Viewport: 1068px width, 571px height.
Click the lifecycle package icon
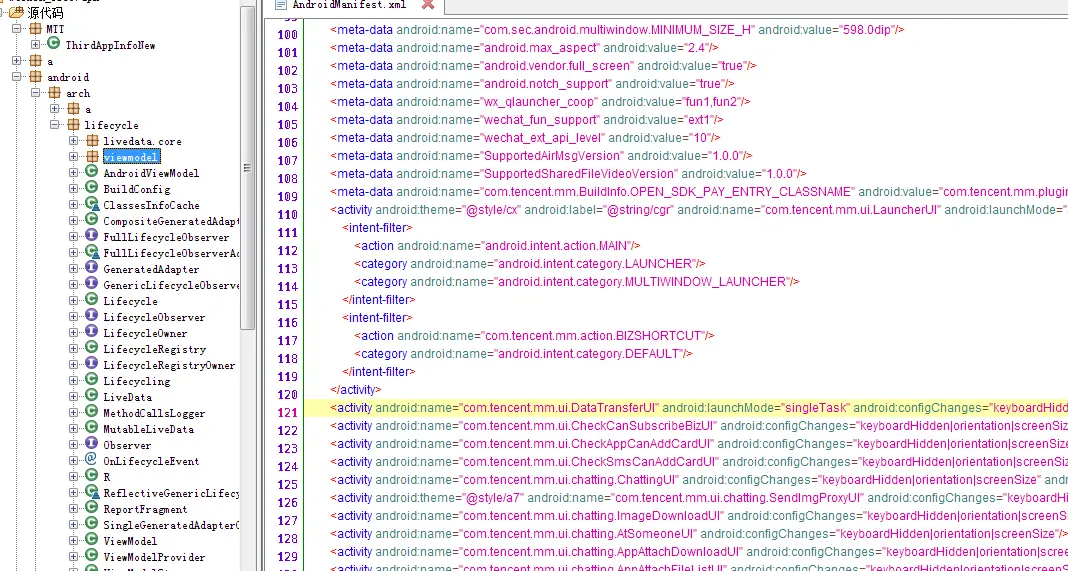73,125
